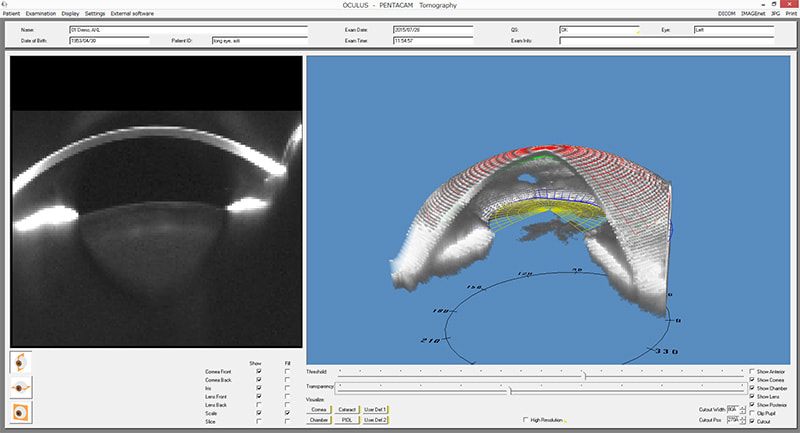
Task: Enable Show Anterior checkbox
Action: click(x=752, y=371)
